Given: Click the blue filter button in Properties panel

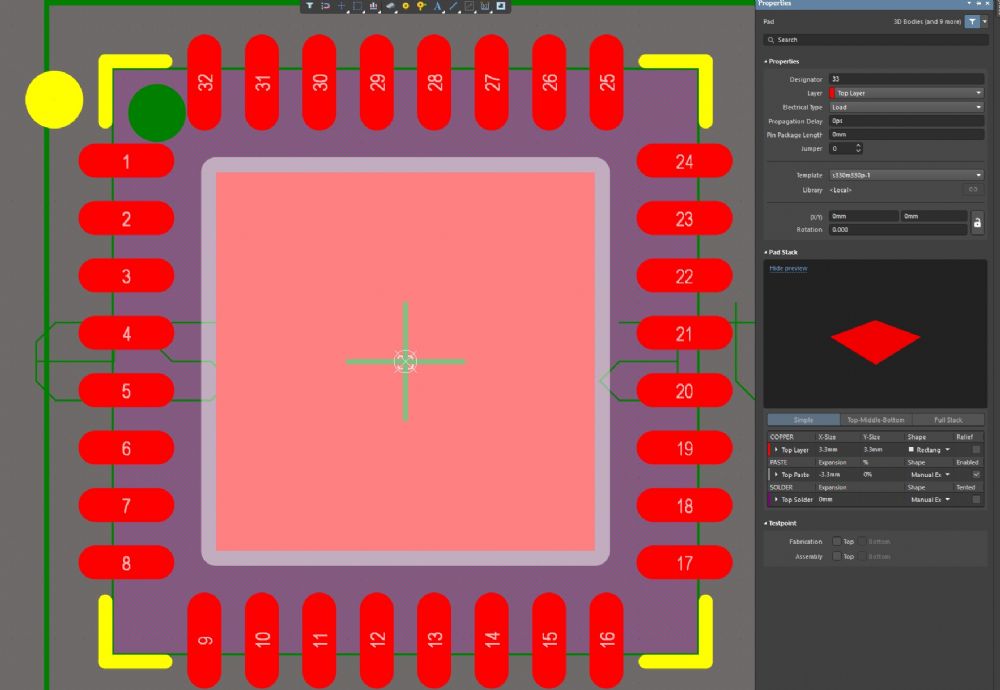Looking at the screenshot, I should click(x=972, y=21).
